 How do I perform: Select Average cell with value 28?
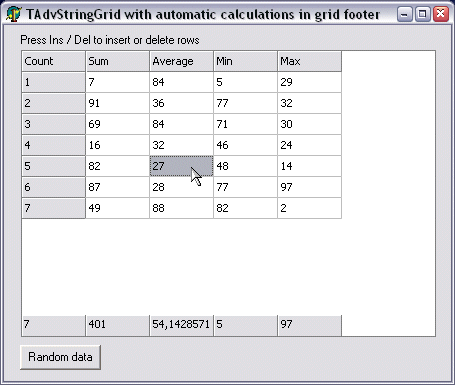click(x=181, y=187)
